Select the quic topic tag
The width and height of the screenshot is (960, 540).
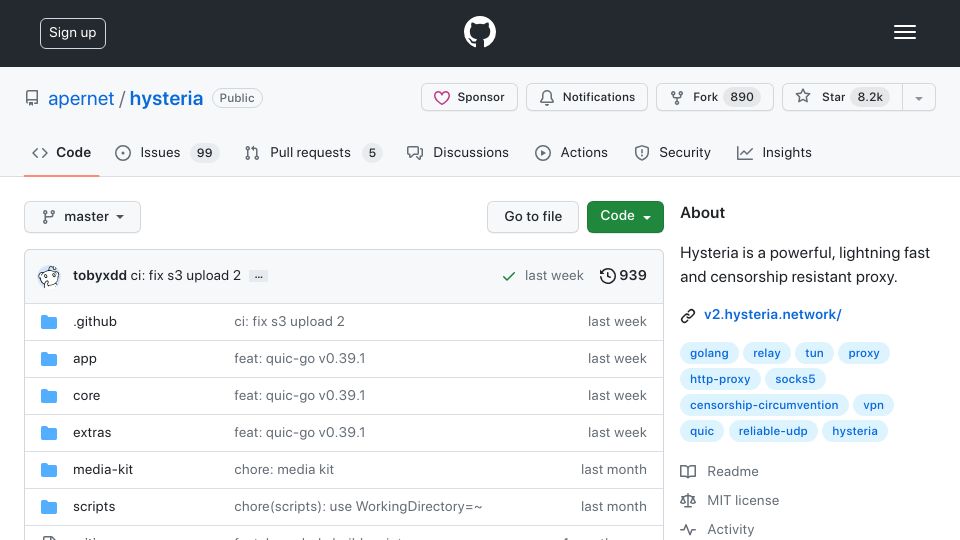[702, 431]
